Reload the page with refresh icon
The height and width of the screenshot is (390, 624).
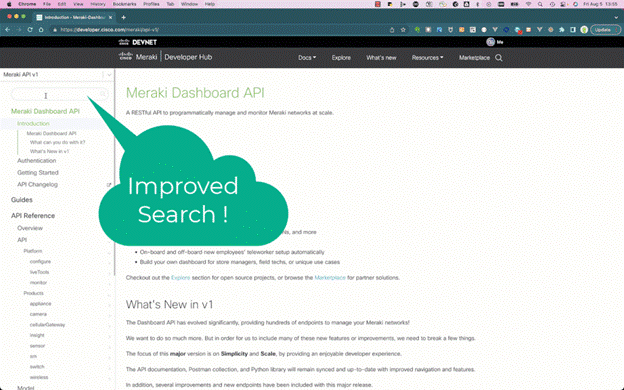pos(30,29)
